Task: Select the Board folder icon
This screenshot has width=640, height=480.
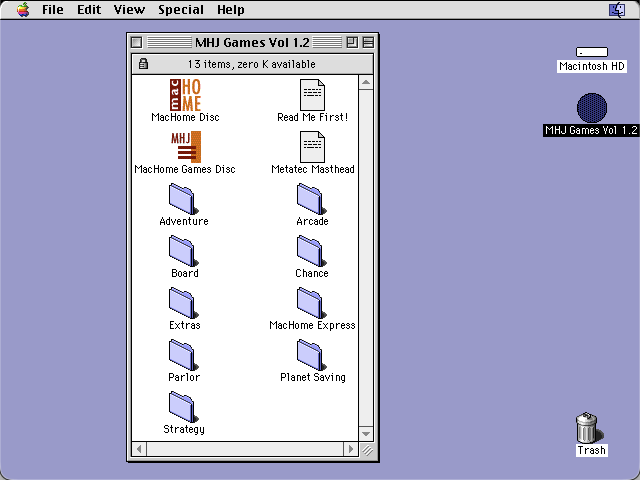Action: coord(184,251)
